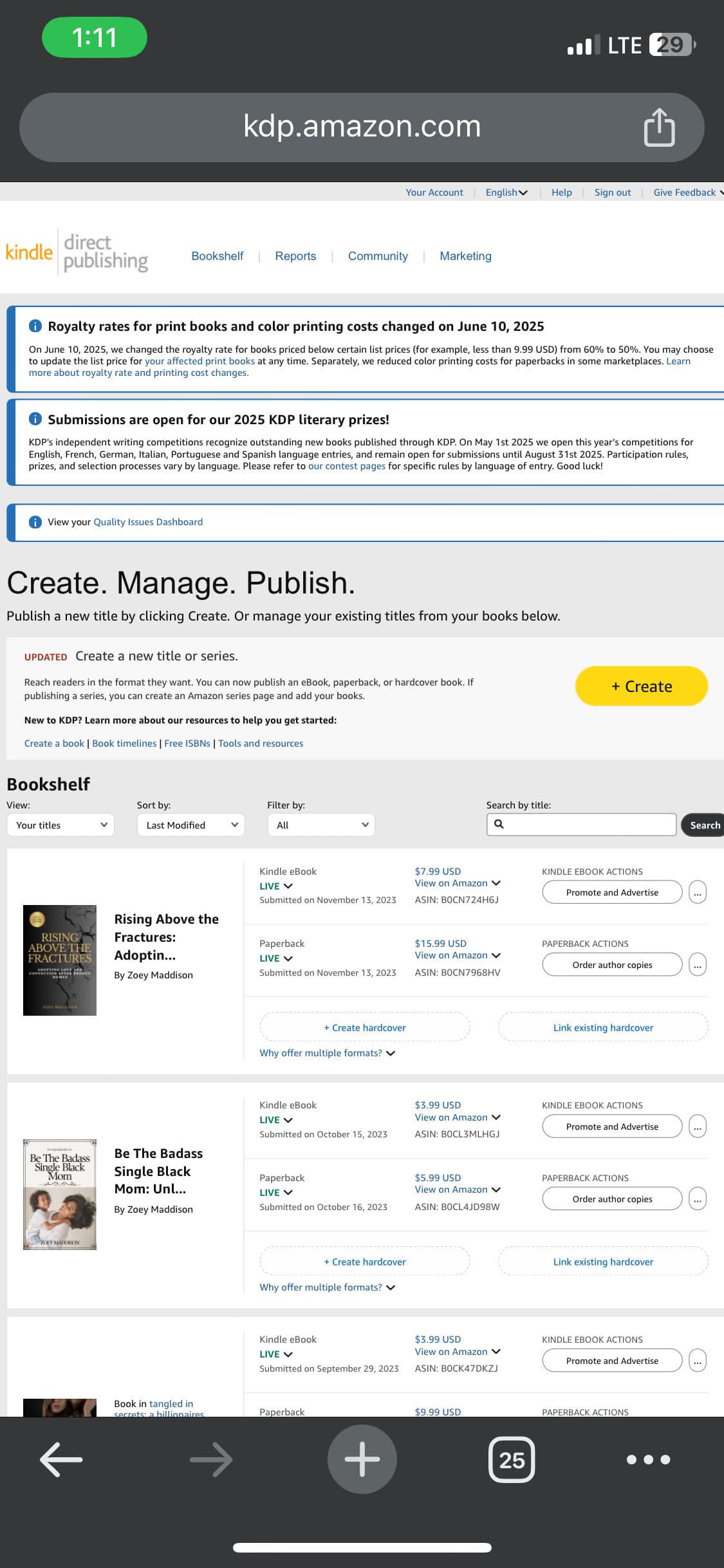Expand View on Amazon for $5.99 paperback
Viewport: 724px width, 1568px height.
[458, 1190]
